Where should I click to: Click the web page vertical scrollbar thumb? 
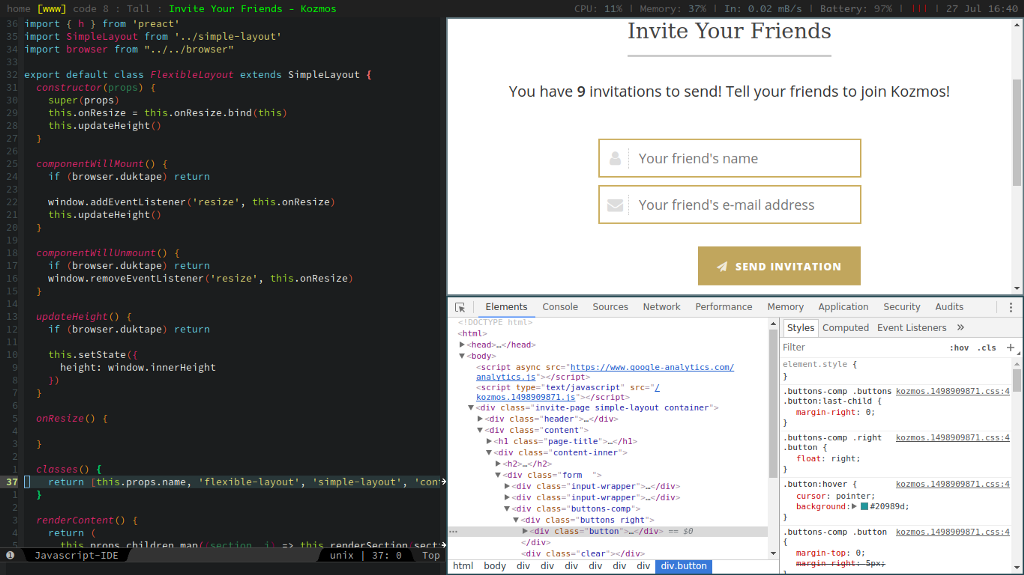click(x=1017, y=132)
